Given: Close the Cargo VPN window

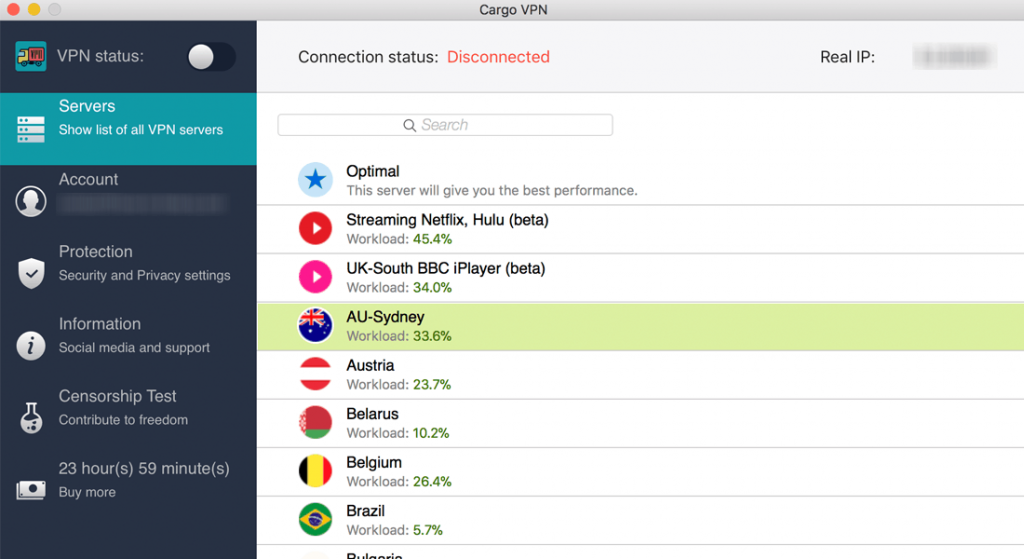Looking at the screenshot, I should (13, 9).
